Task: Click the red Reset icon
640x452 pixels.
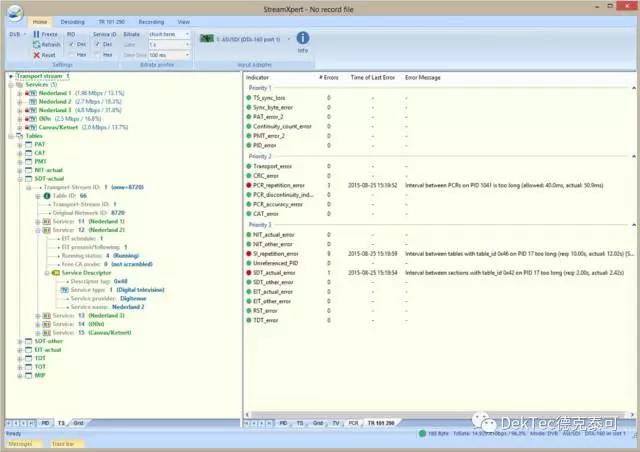Action: point(37,55)
